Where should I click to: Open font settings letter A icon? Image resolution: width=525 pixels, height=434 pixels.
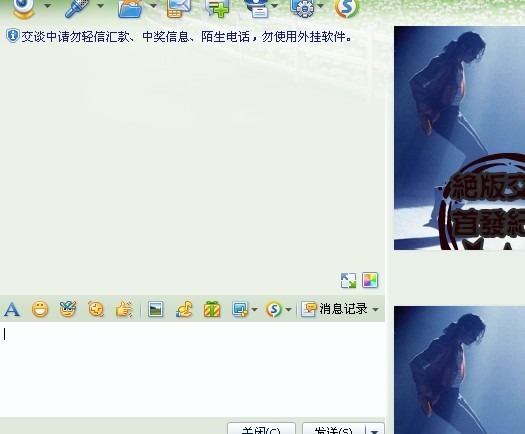coord(12,309)
